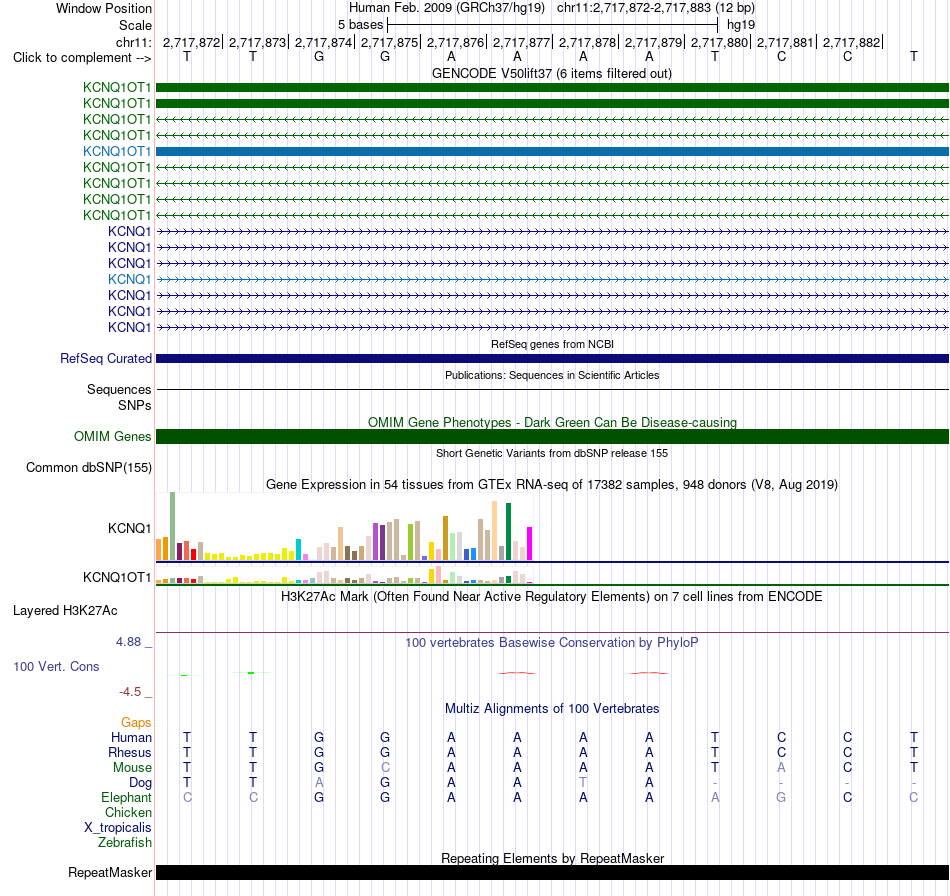Click position label 2,717,880
This screenshot has width=950, height=896.
[x=720, y=42]
